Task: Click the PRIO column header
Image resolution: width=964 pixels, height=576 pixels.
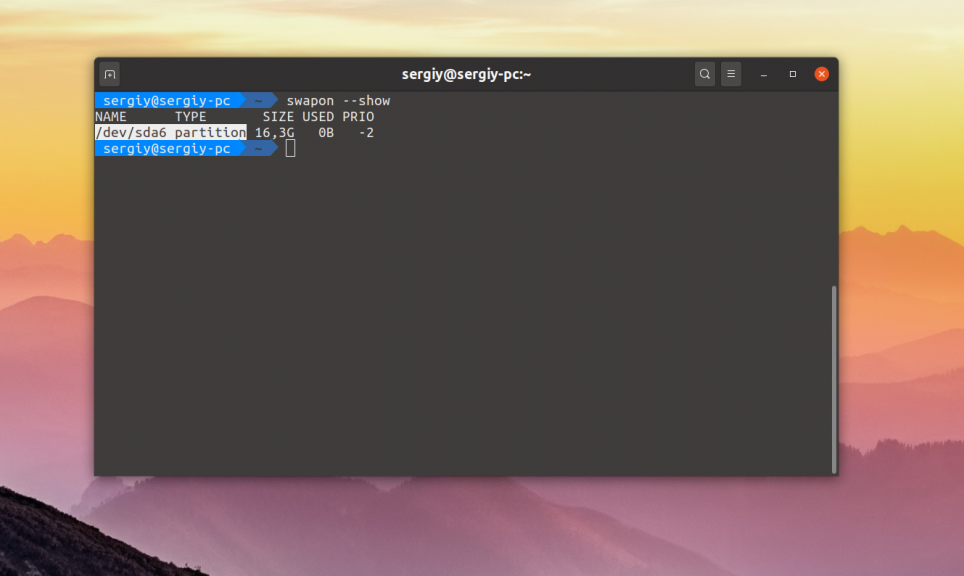Action: 358,117
